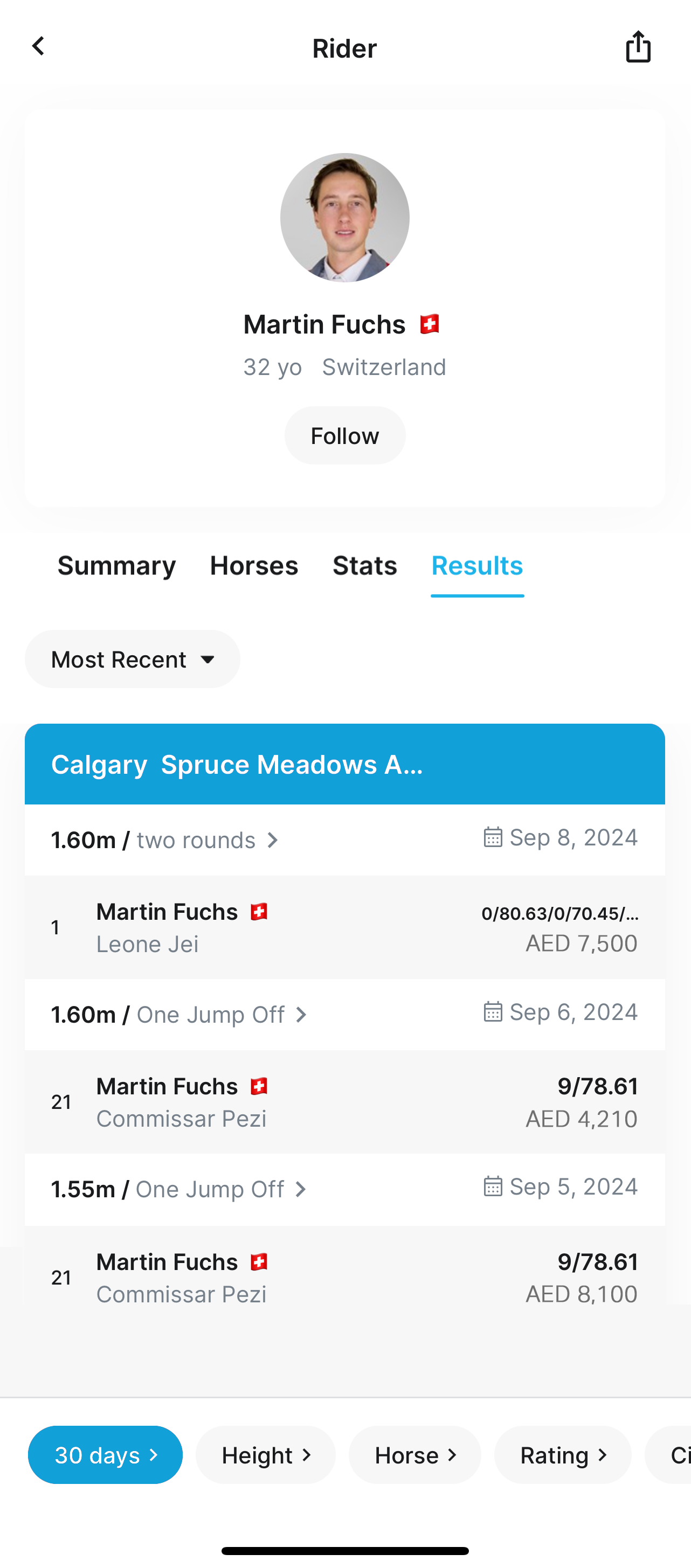Open the Calgary Spruce Meadows event header

coord(344,764)
